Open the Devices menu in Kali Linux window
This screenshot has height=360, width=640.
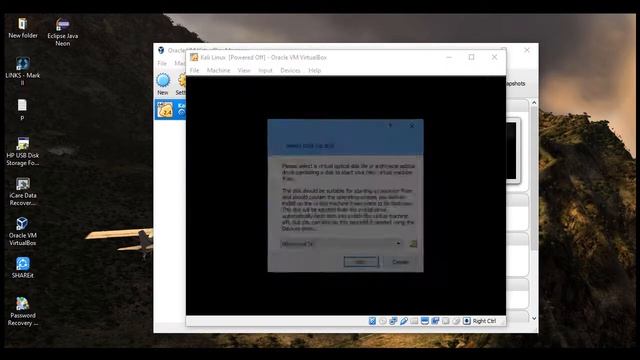[x=290, y=70]
